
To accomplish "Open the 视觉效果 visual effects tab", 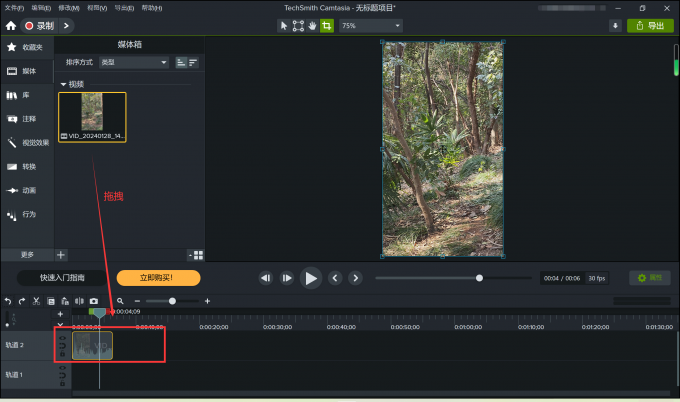I will pos(27,143).
